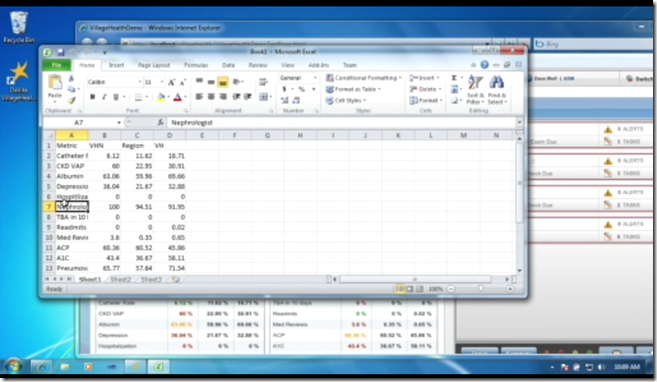Click the Cut scissors icon

tap(71, 79)
